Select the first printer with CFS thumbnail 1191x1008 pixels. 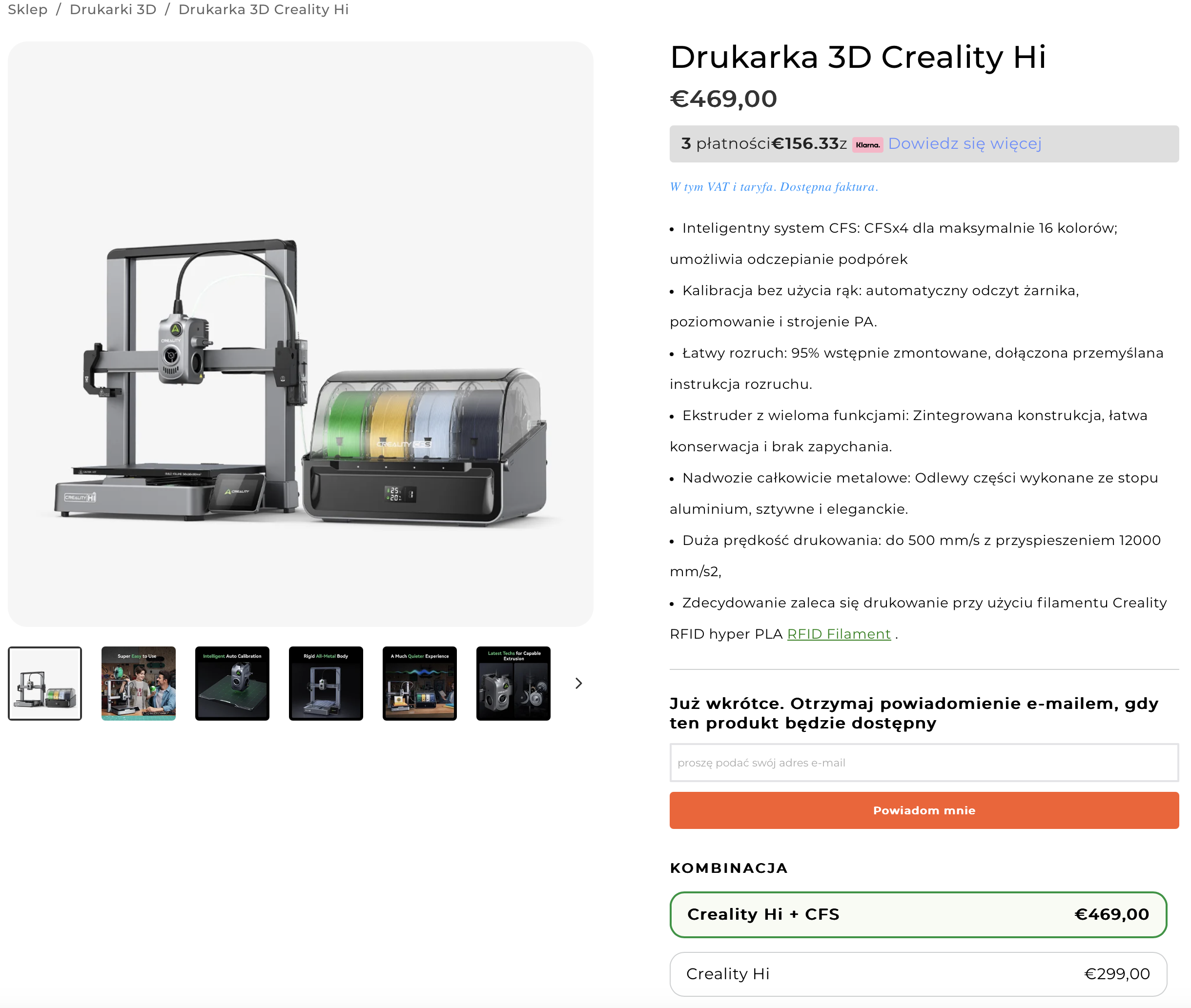click(44, 684)
